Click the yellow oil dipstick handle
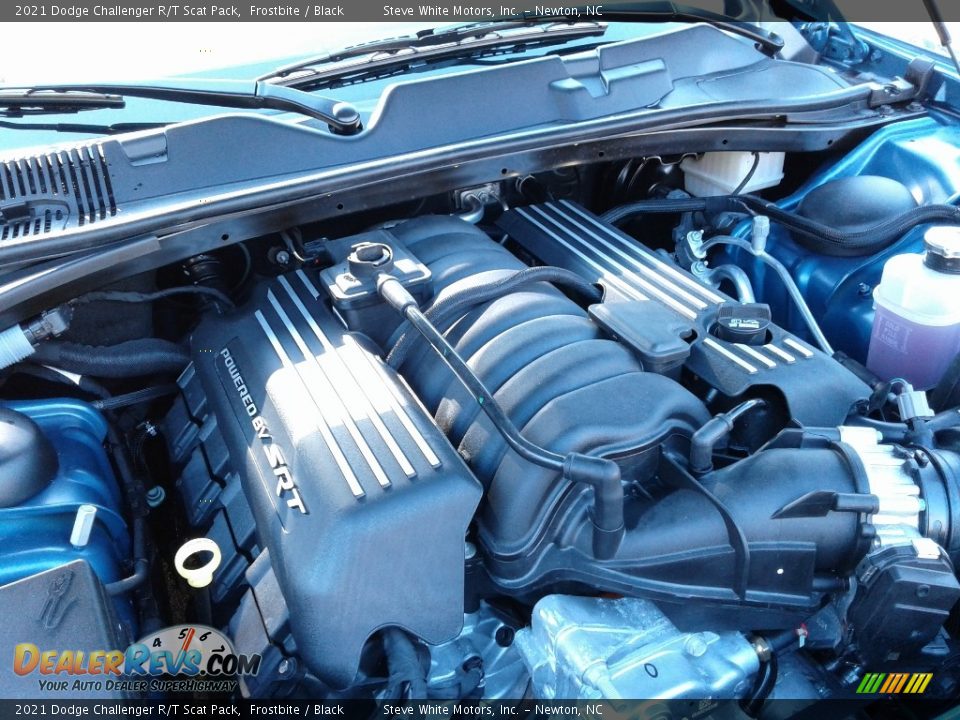 tap(198, 562)
